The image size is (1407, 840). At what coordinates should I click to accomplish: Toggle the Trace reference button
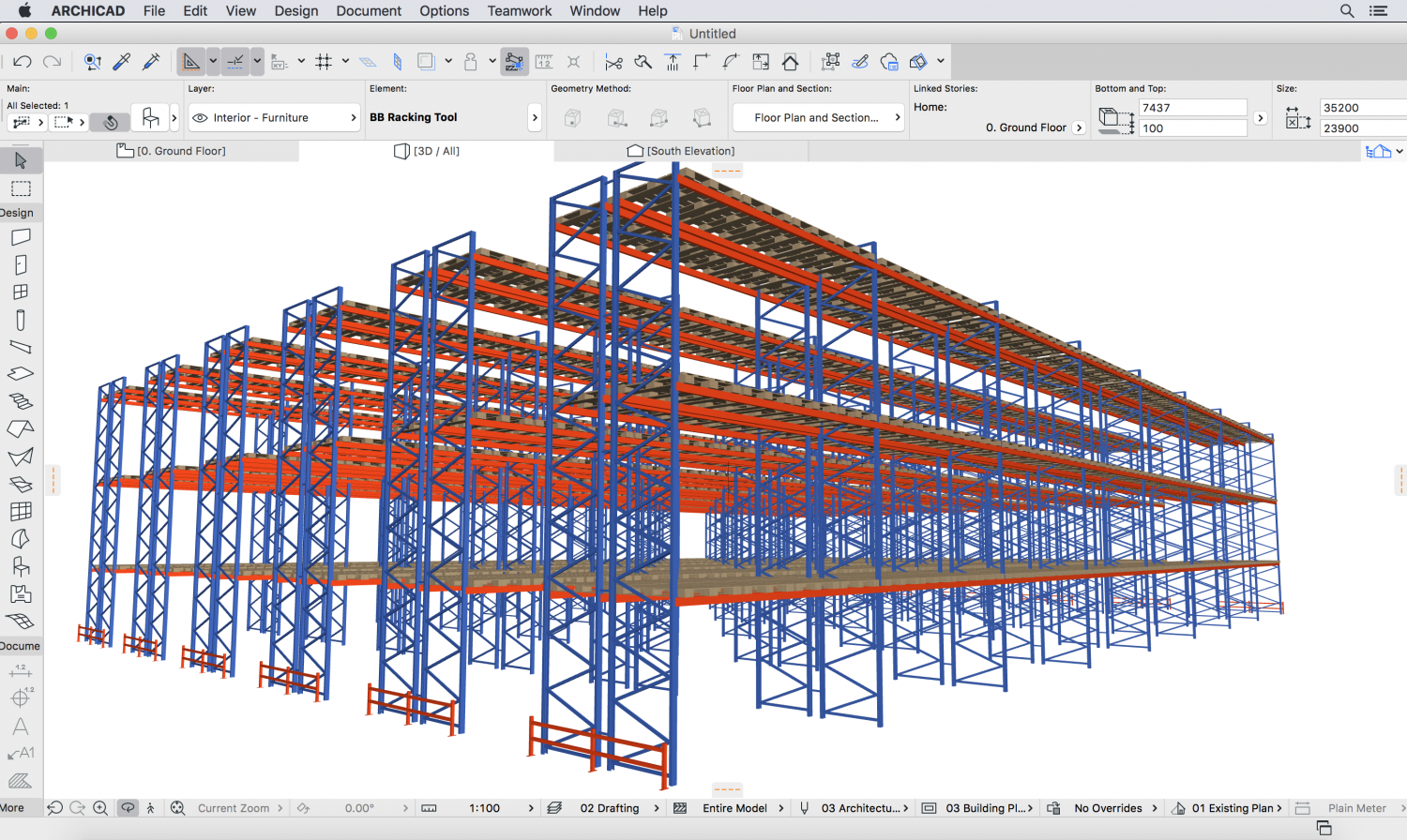pos(426,62)
